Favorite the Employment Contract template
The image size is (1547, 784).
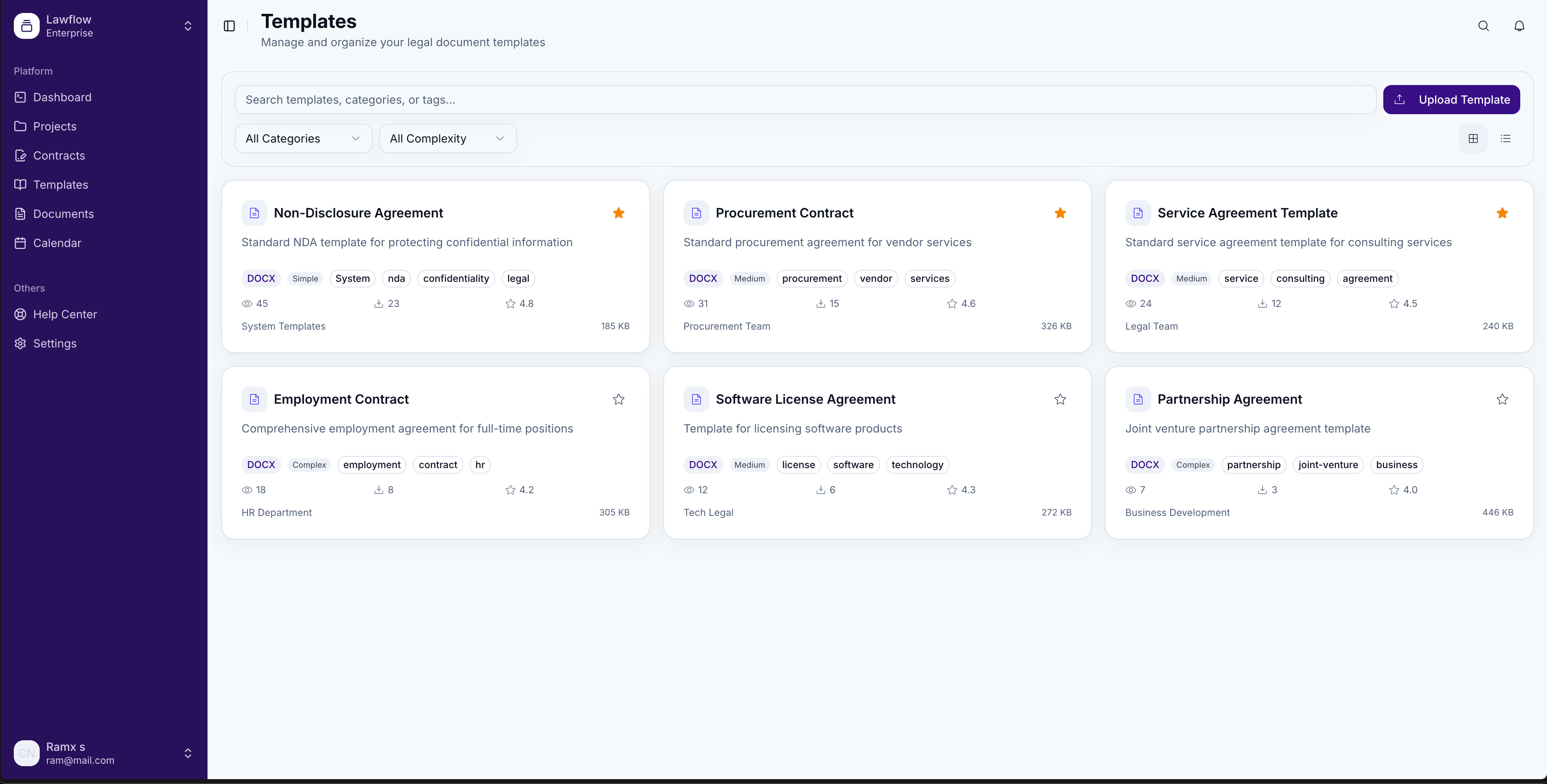[619, 399]
